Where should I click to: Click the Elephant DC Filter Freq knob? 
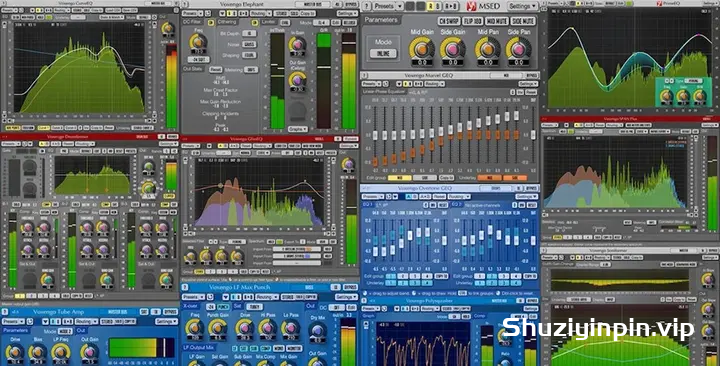coord(198,42)
